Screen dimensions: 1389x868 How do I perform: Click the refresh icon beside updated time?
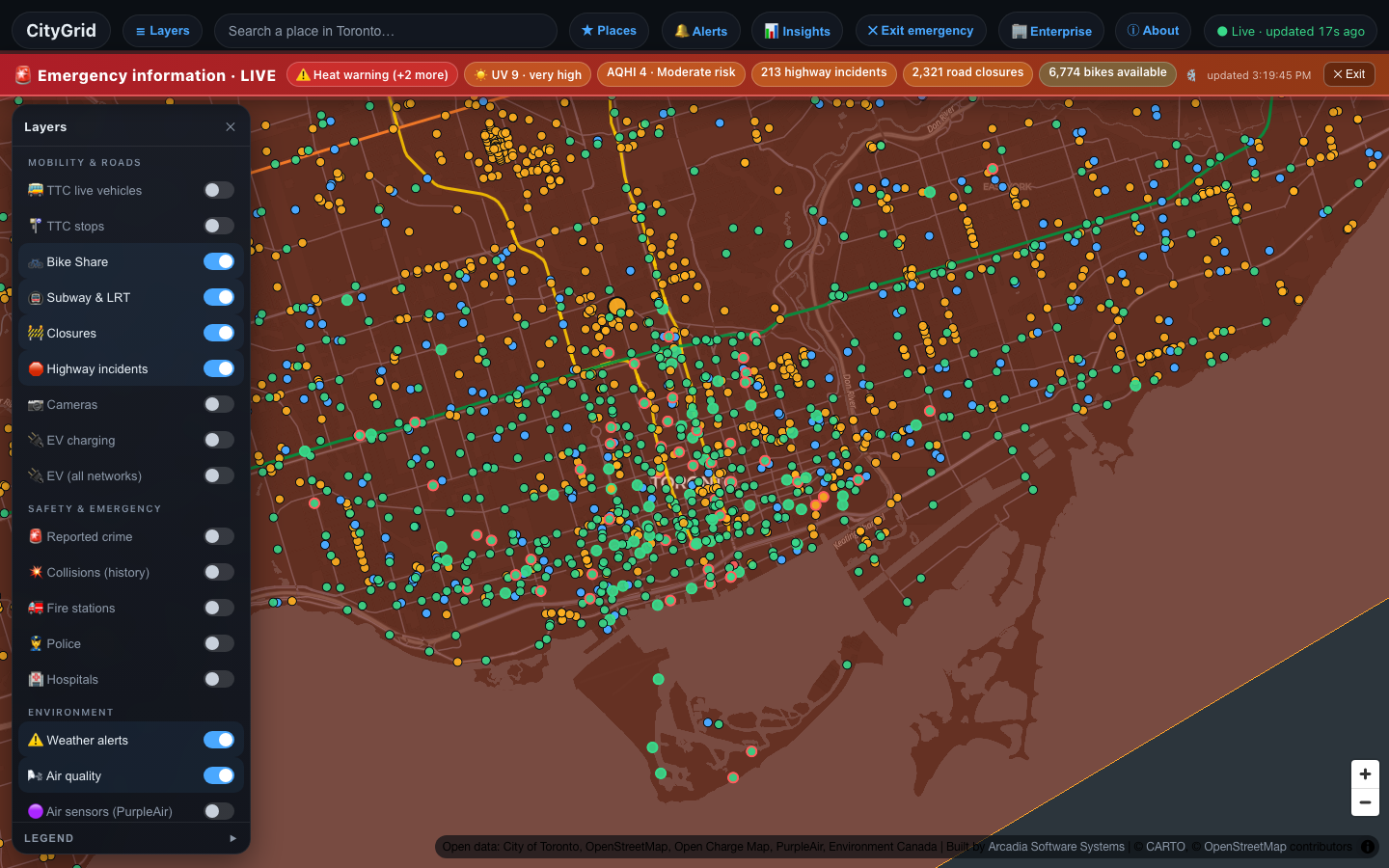click(1192, 75)
